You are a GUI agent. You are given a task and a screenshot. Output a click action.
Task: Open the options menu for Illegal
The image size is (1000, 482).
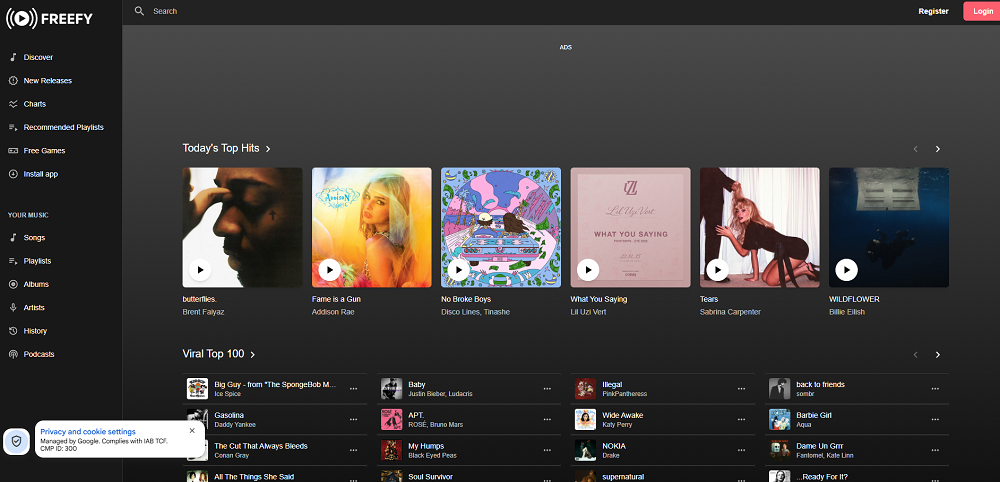pos(741,389)
